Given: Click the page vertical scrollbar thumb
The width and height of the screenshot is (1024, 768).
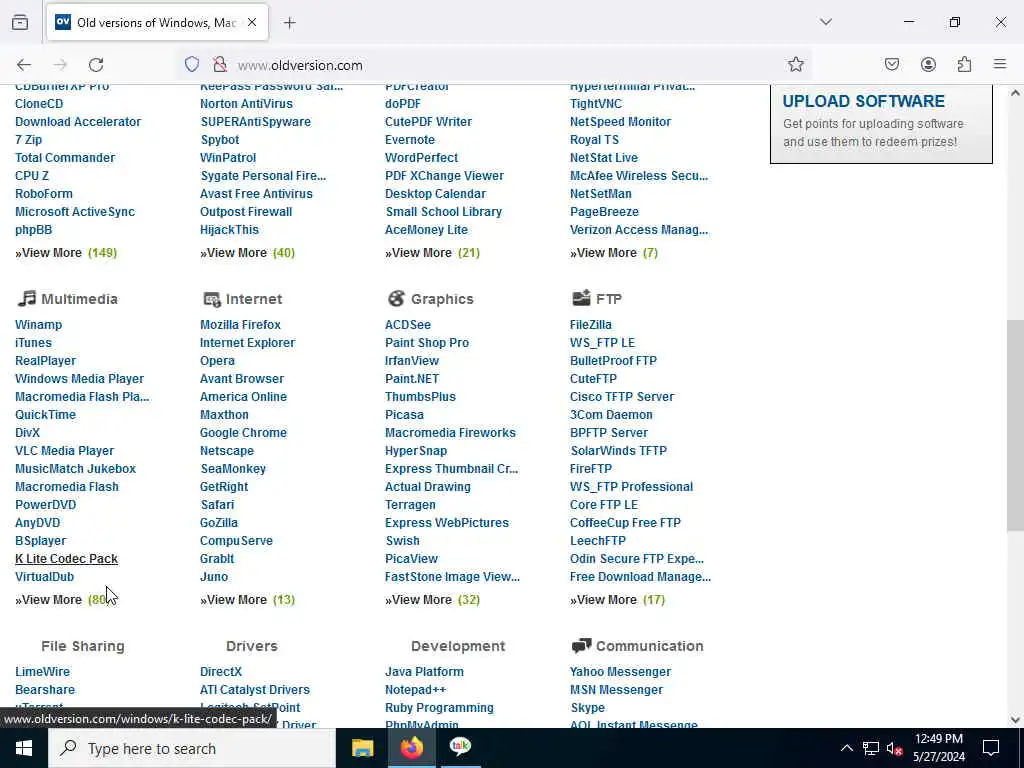Looking at the screenshot, I should (x=1015, y=424).
